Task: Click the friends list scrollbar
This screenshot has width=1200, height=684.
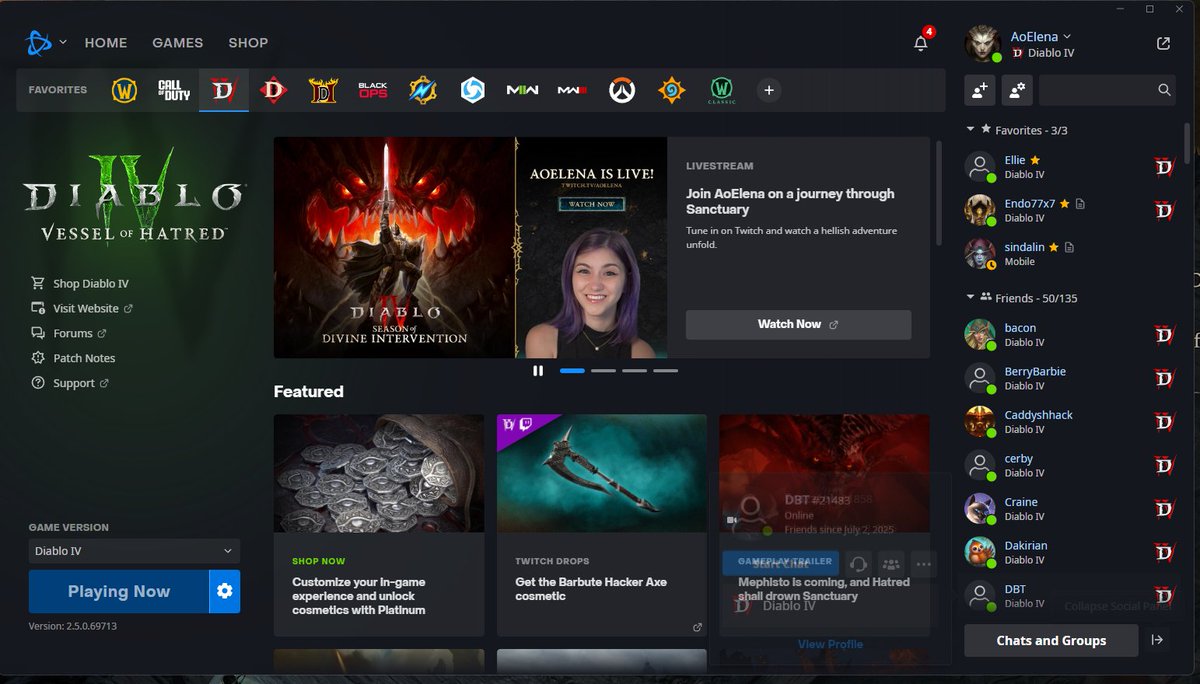Action: [x=1187, y=142]
